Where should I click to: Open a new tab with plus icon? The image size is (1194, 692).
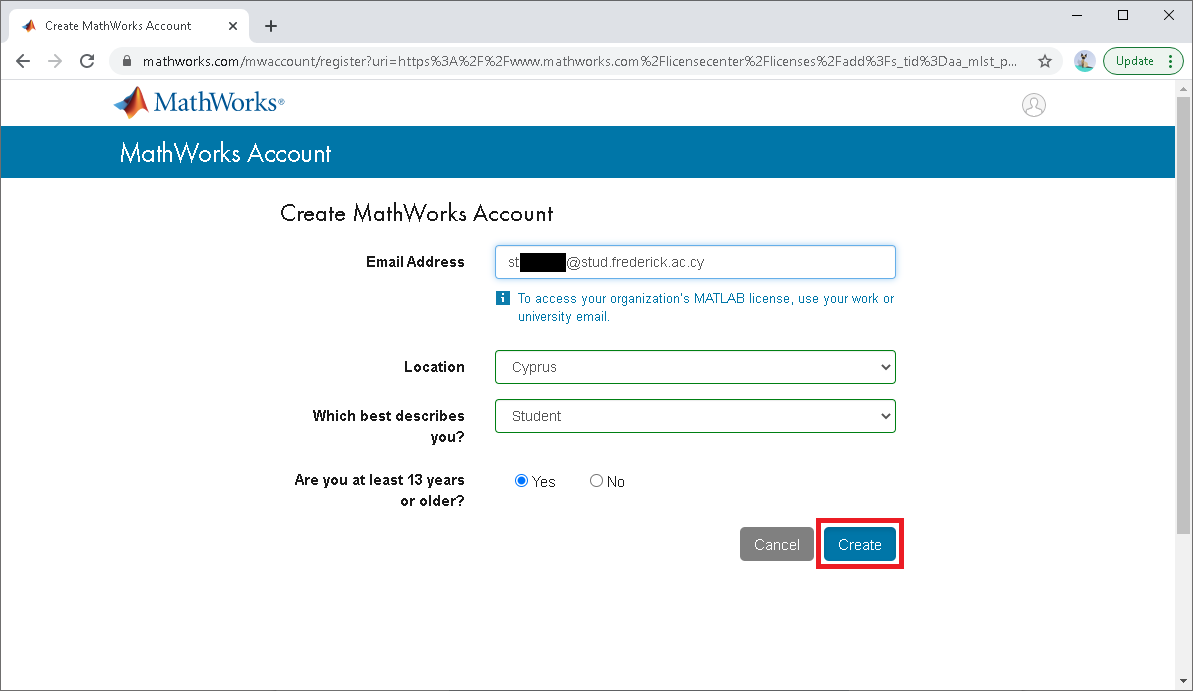coord(270,26)
